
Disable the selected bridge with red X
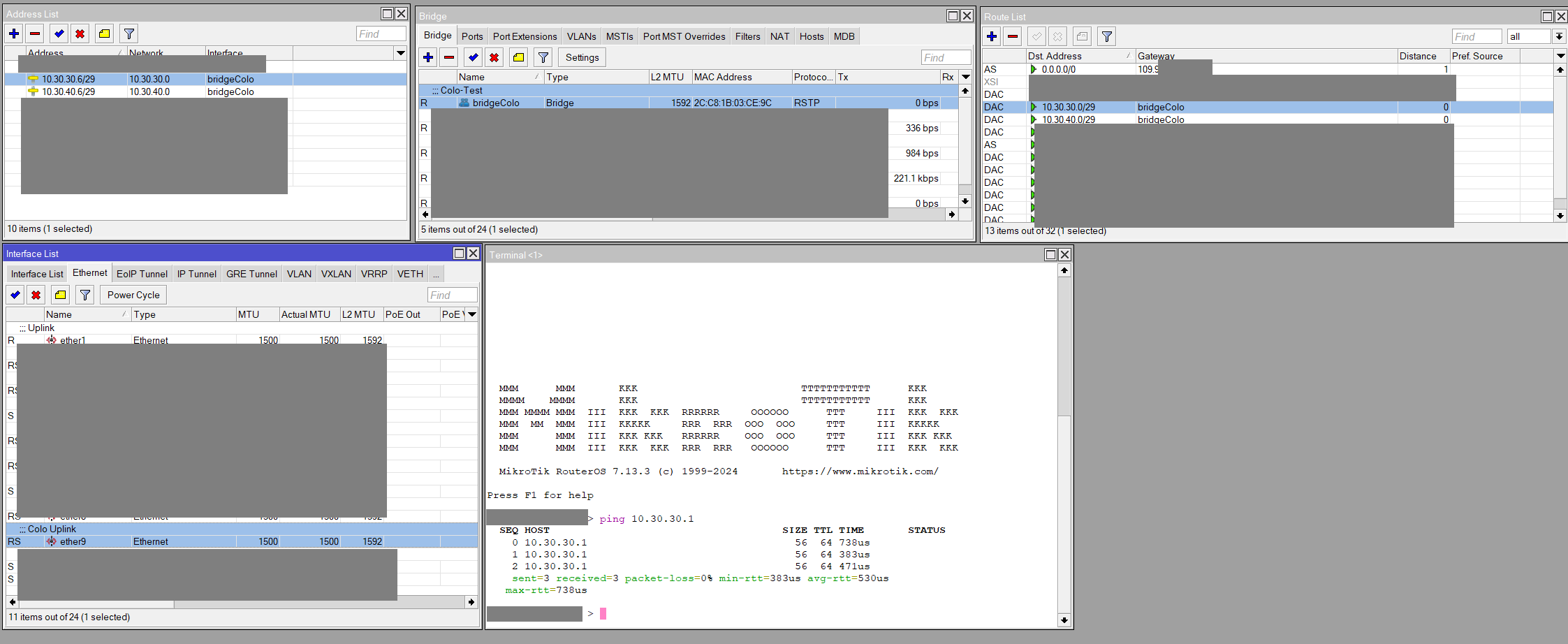[494, 57]
